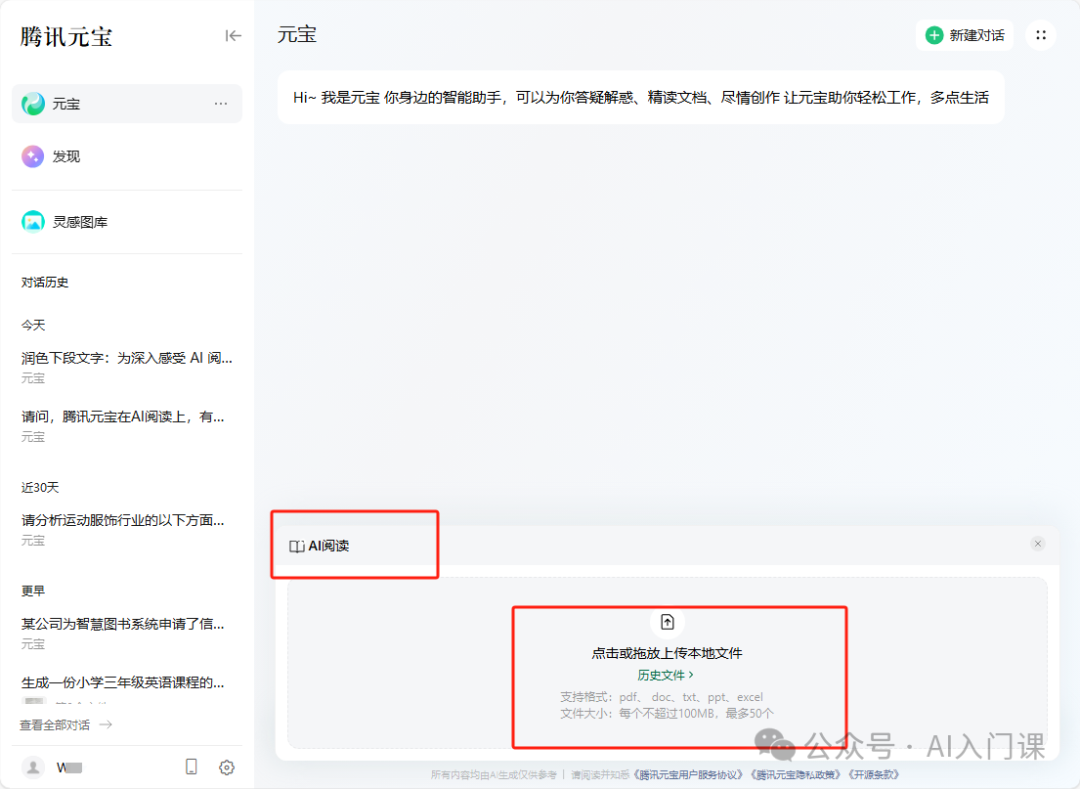Click 点击或拖放上传本地文件 text
Screen dimensions: 1080x789
[x=667, y=653]
